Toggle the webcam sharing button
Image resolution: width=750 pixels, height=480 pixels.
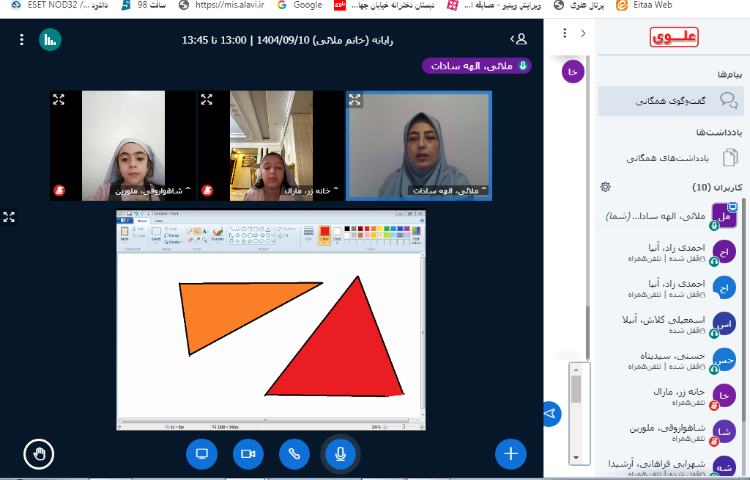pos(248,454)
